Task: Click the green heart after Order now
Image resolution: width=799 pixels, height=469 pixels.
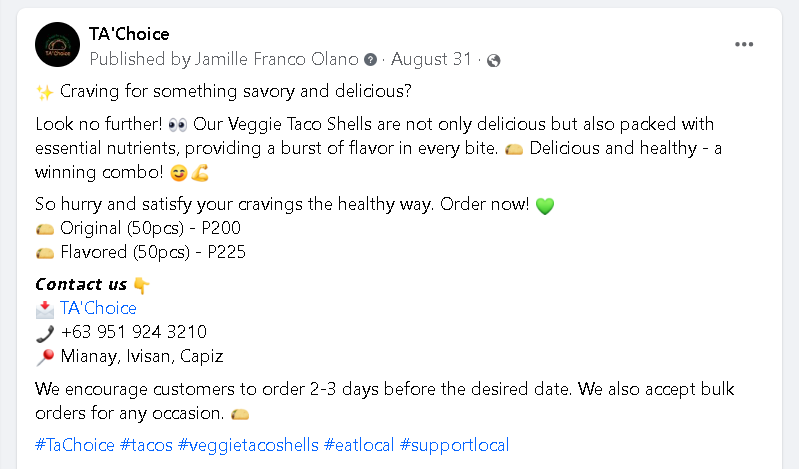Action: (545, 206)
